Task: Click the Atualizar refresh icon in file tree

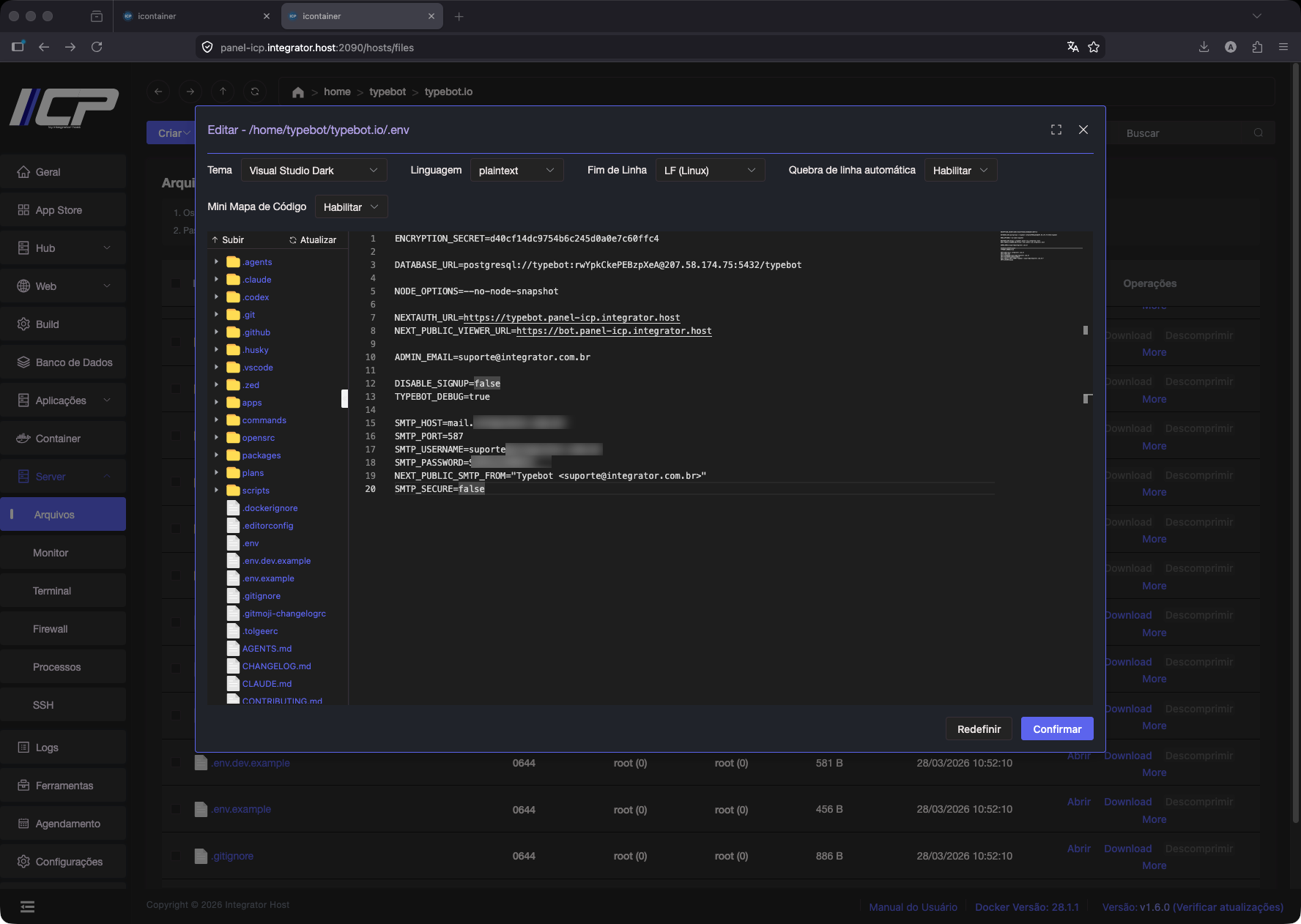Action: click(x=293, y=240)
